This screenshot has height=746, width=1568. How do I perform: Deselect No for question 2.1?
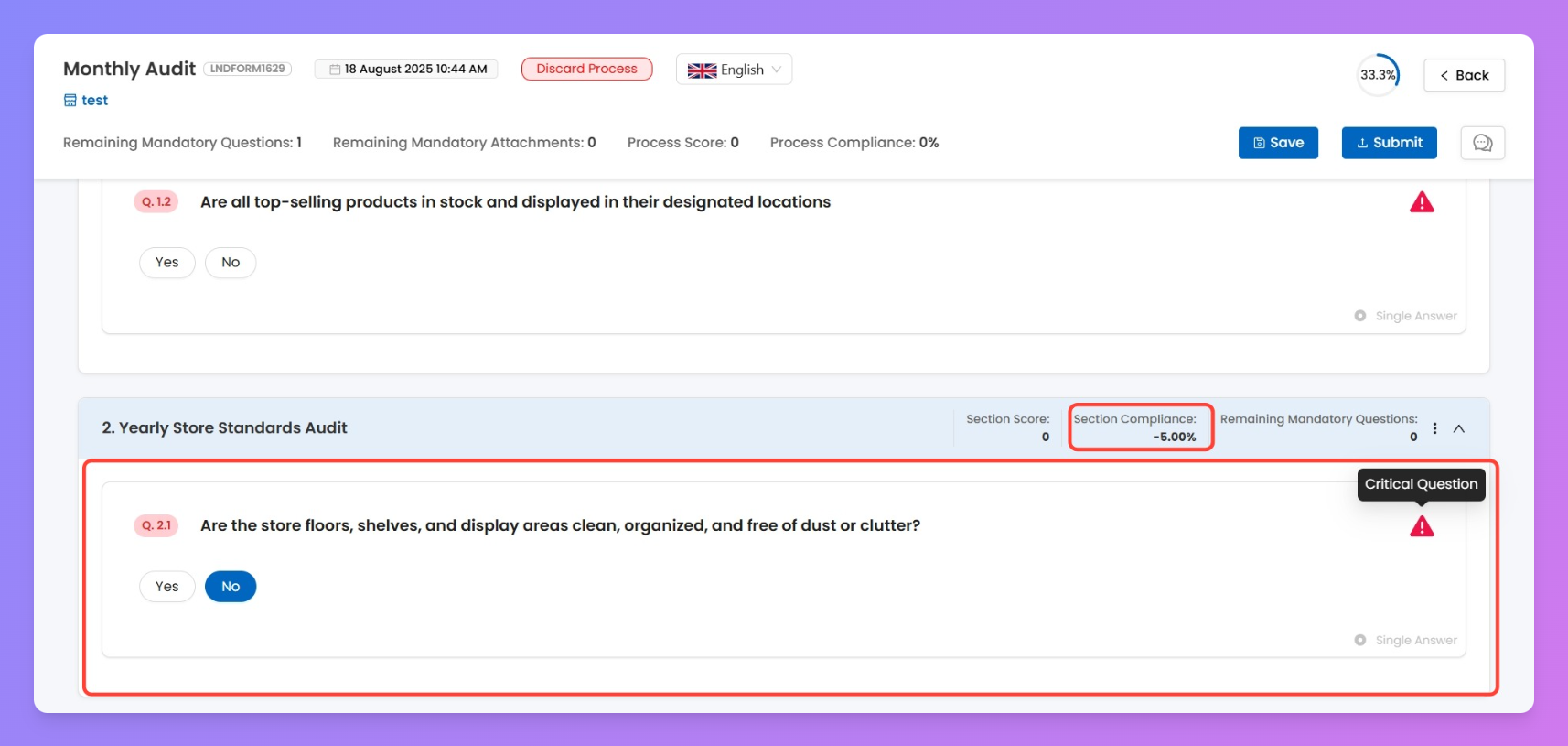pos(231,587)
